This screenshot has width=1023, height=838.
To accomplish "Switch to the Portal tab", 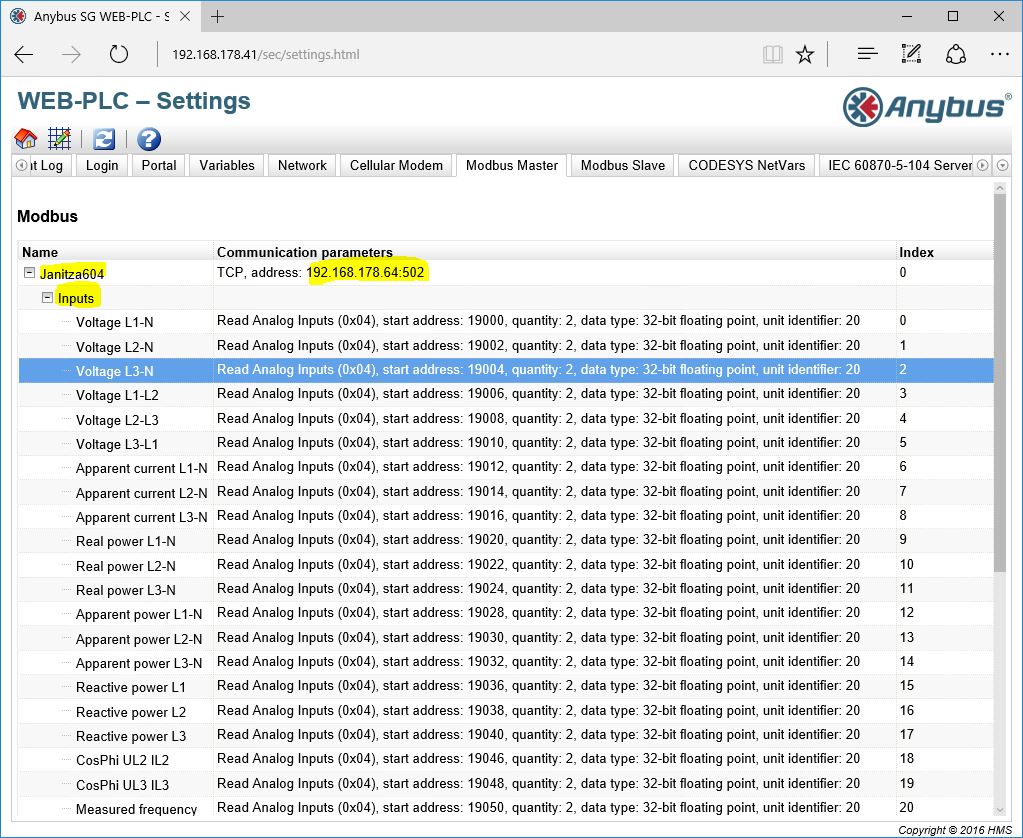I will [x=159, y=166].
